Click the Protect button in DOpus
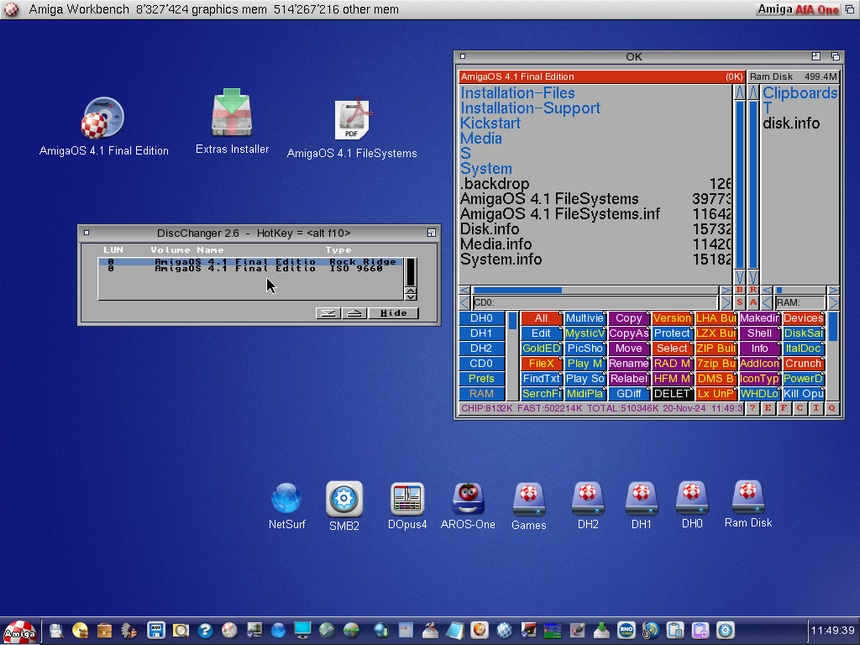Image resolution: width=860 pixels, height=645 pixels. click(x=672, y=333)
